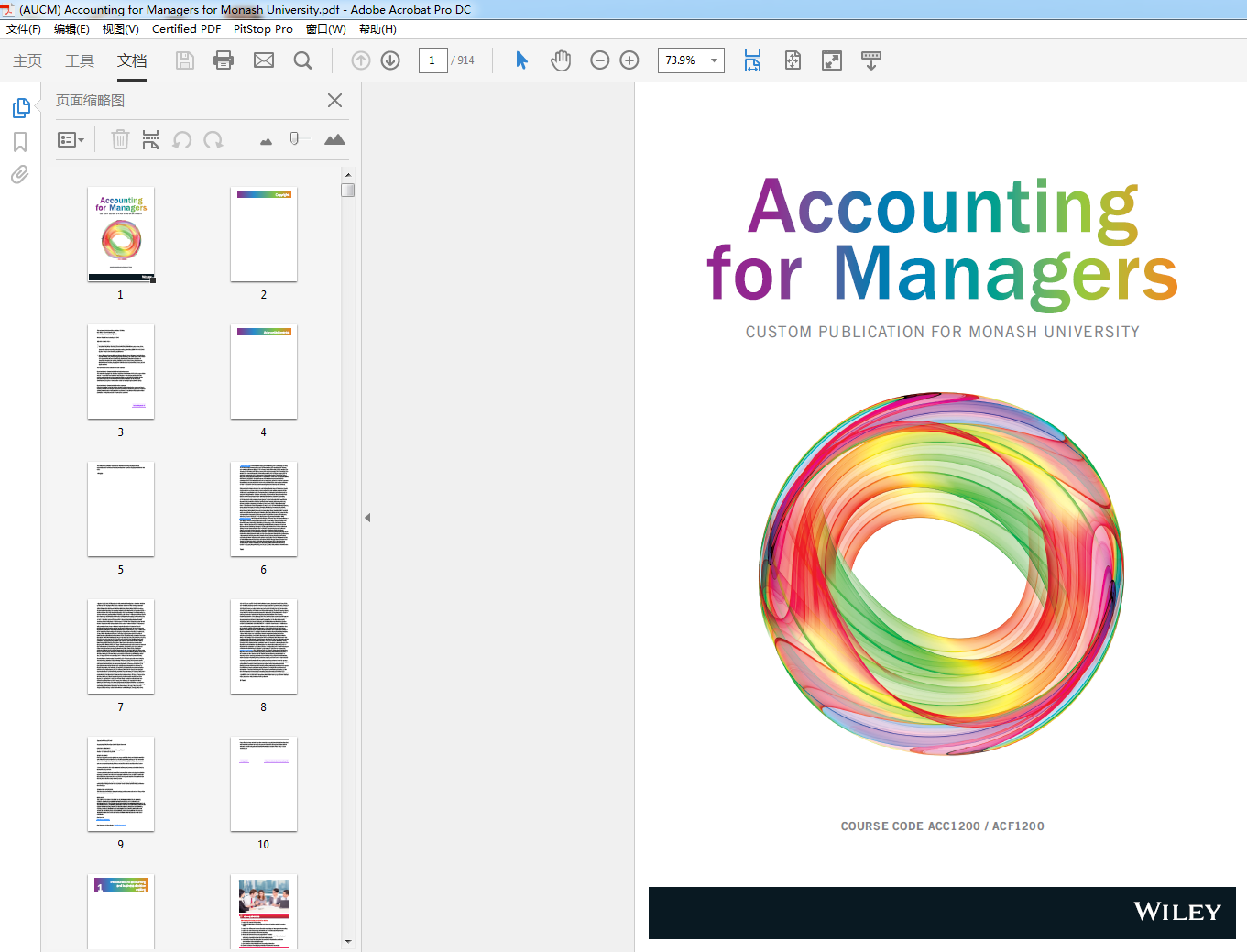This screenshot has width=1247, height=952.
Task: Reduce thumbnail size small mountain icon
Action: point(266,141)
